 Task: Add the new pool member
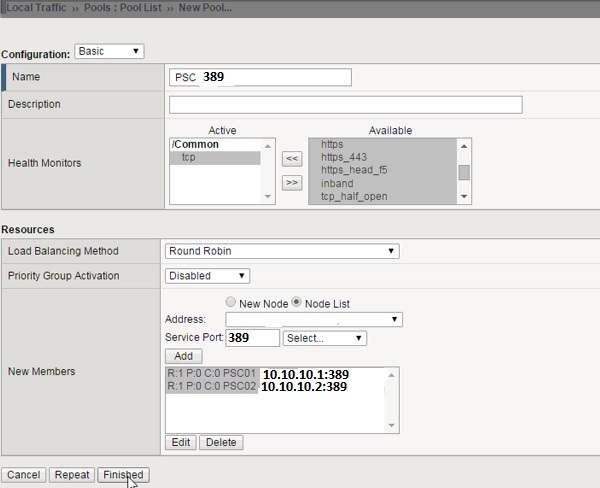(x=183, y=356)
